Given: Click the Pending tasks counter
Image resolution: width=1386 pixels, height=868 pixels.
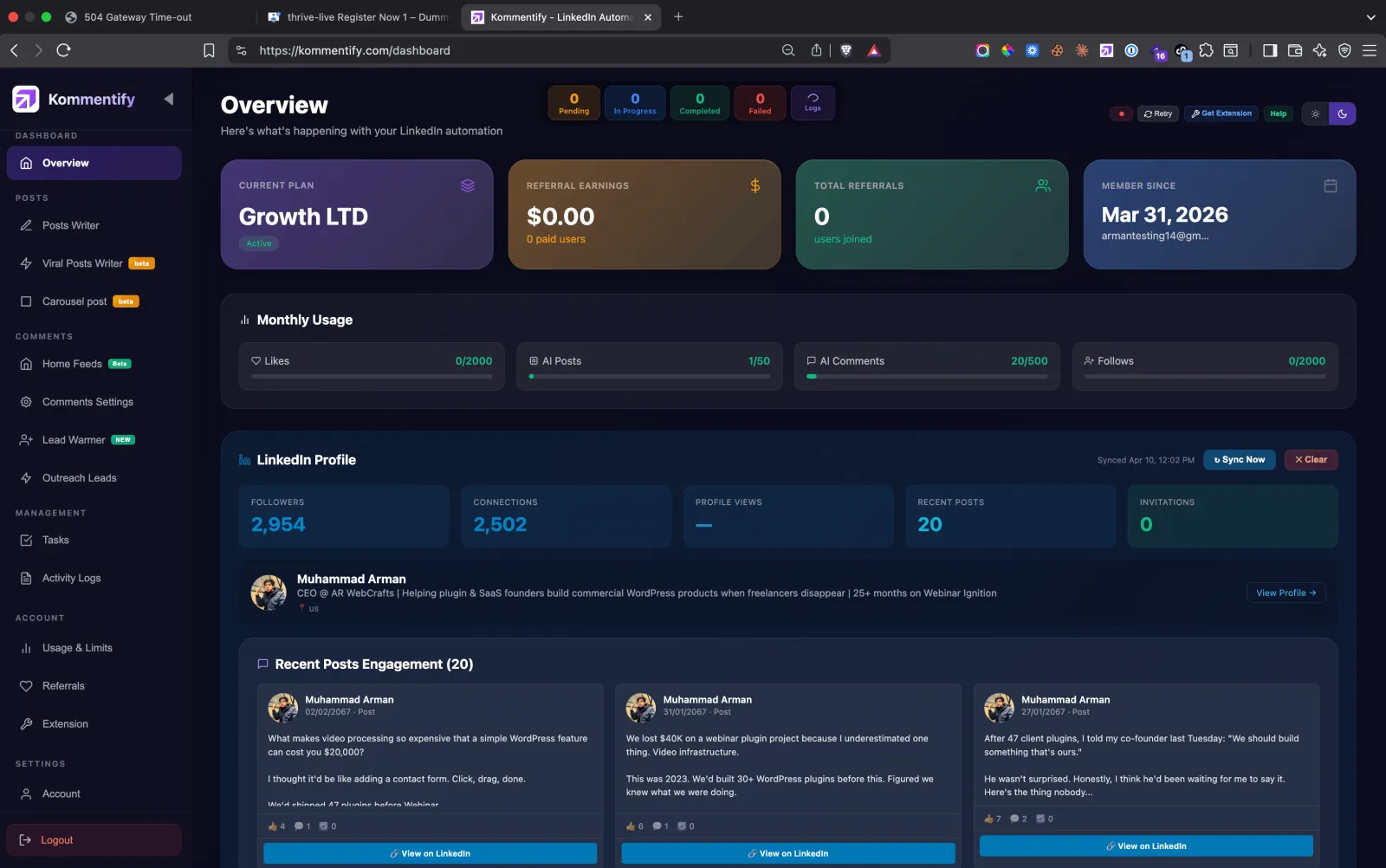Looking at the screenshot, I should 573,103.
